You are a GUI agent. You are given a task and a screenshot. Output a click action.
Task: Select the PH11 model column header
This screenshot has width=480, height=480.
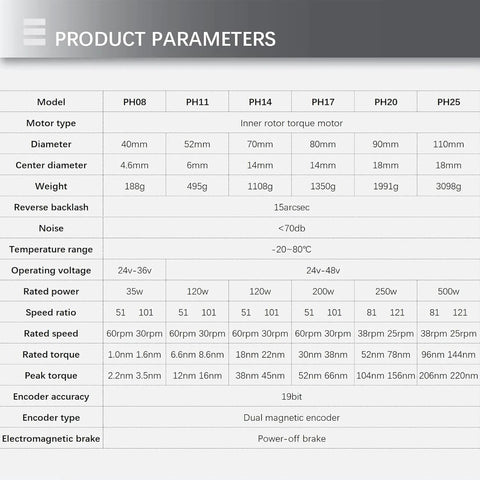pos(197,102)
